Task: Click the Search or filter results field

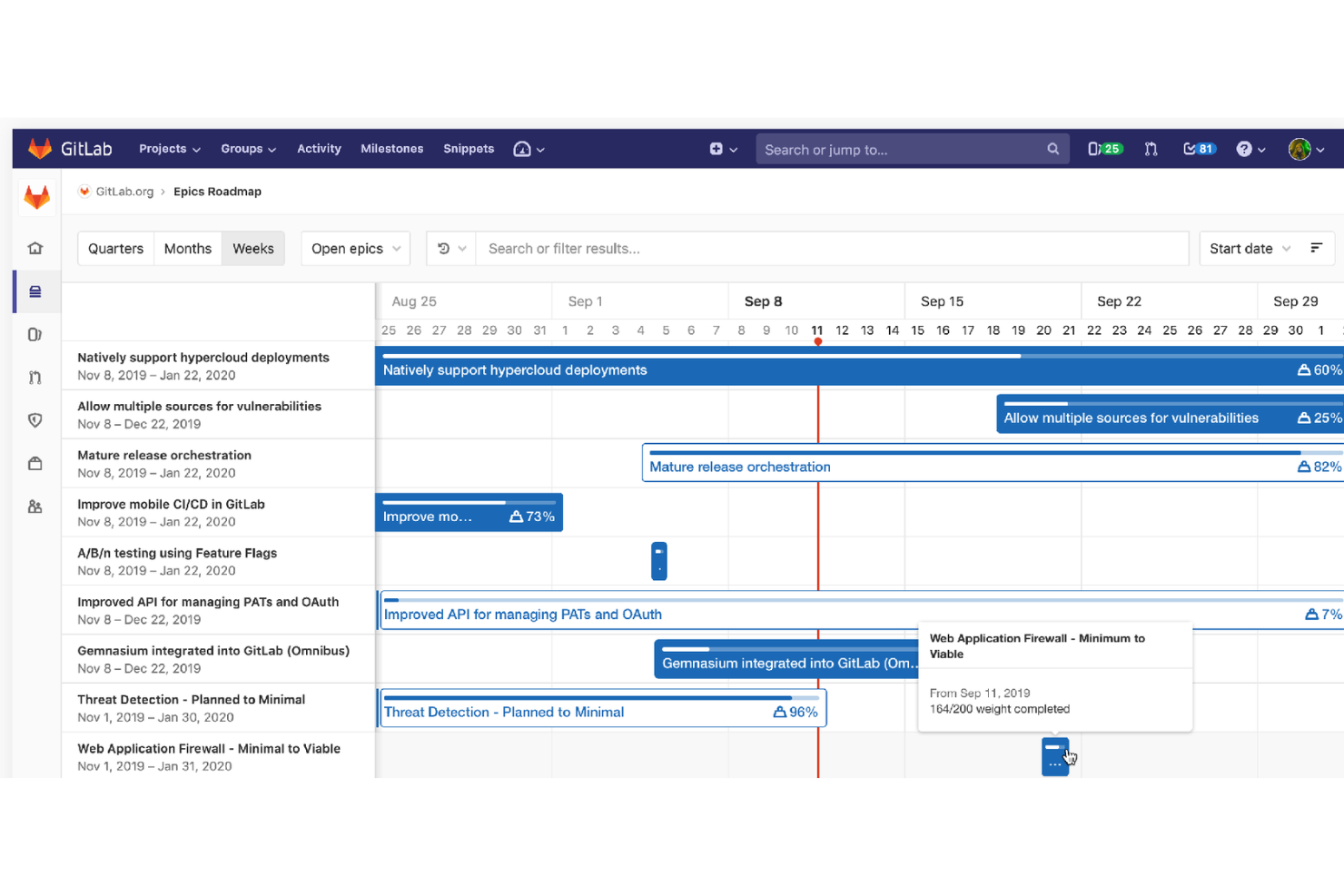Action: (832, 249)
